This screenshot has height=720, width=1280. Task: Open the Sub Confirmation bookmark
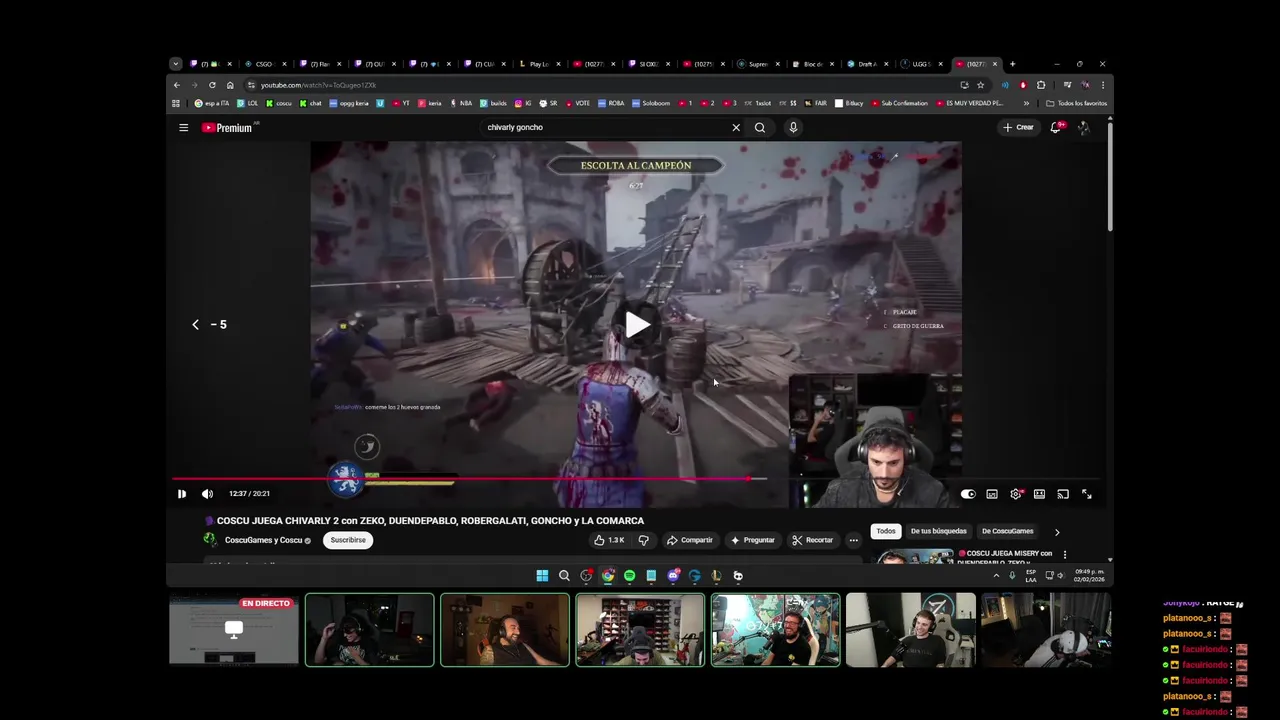coord(900,103)
